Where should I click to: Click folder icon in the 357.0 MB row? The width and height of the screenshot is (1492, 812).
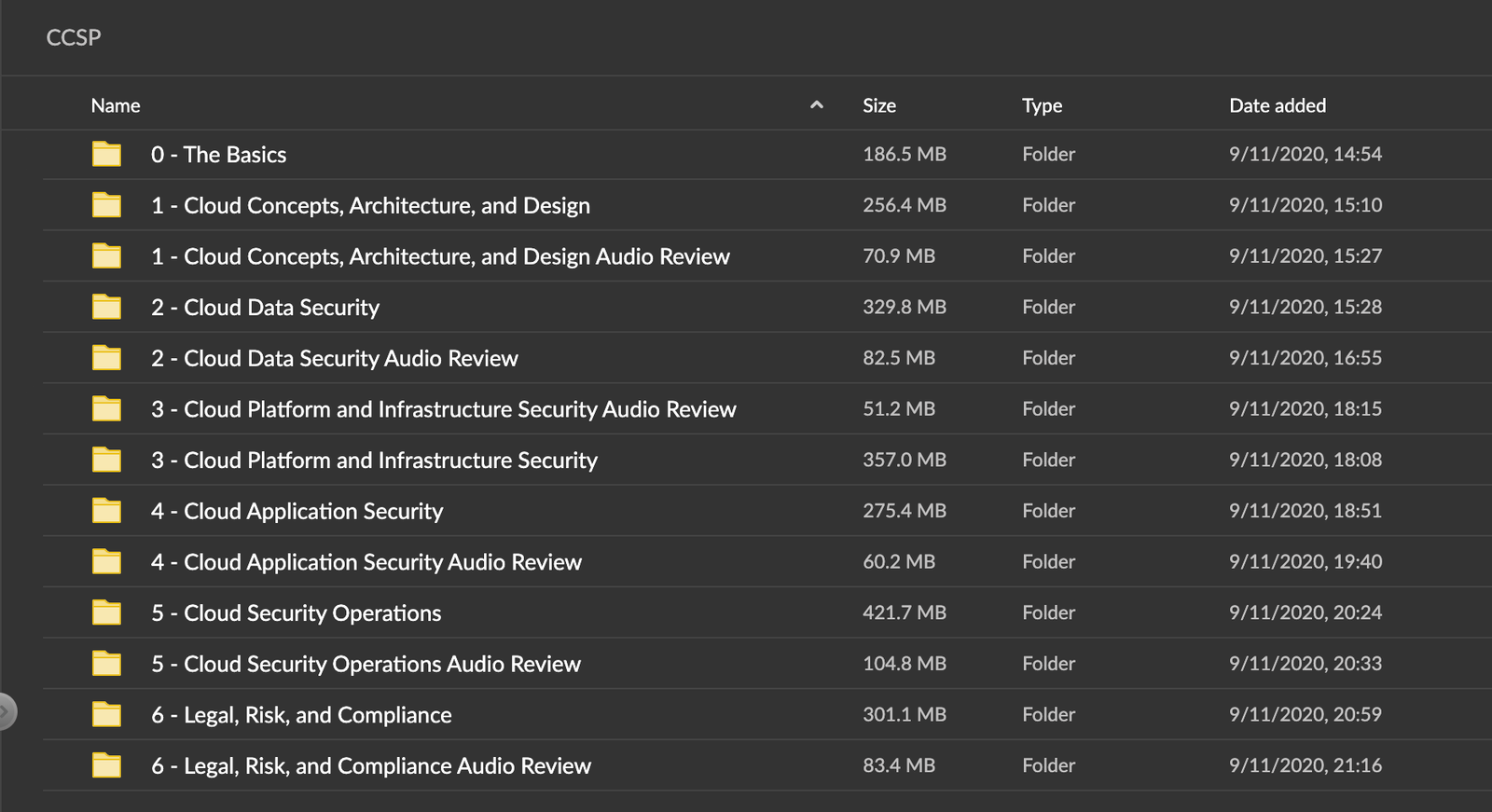[106, 460]
